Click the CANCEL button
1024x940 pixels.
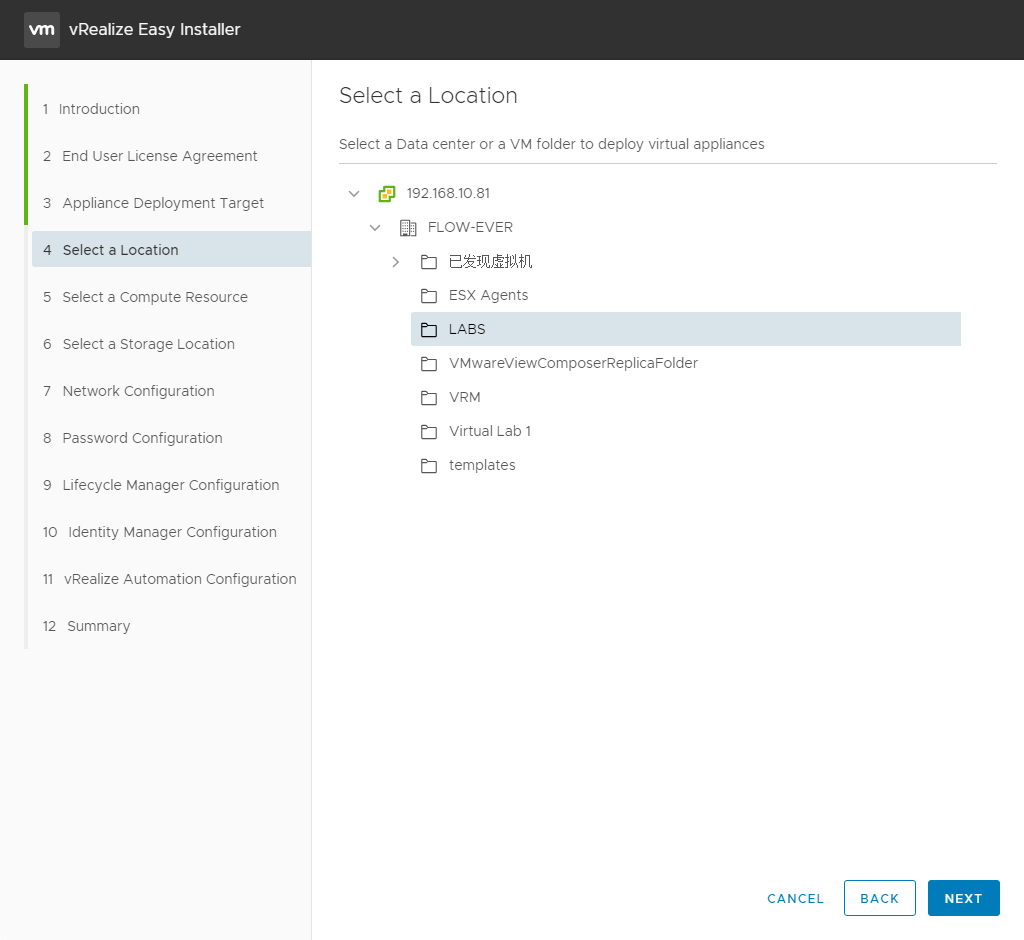[x=795, y=899]
